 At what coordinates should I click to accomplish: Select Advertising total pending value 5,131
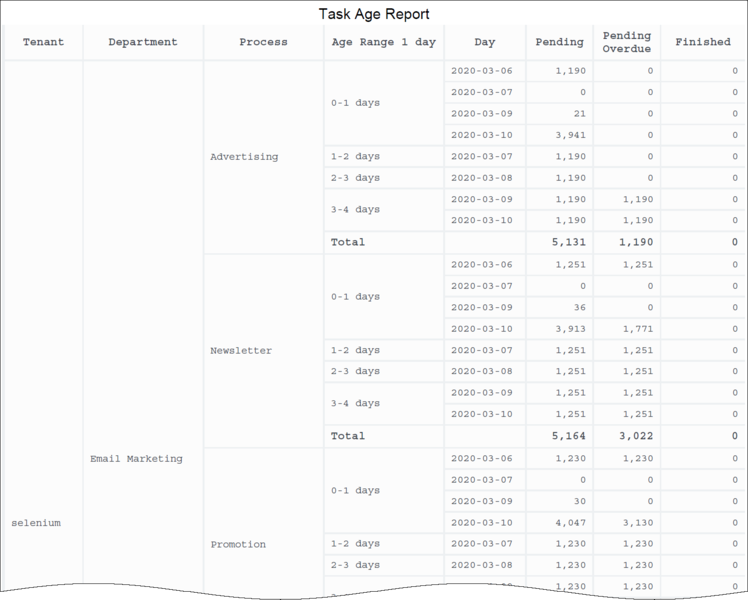(568, 242)
